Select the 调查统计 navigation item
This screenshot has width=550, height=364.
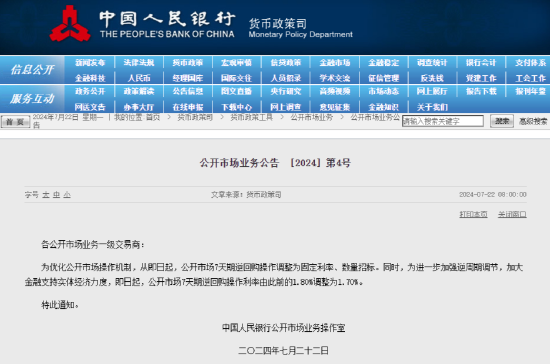(432, 63)
